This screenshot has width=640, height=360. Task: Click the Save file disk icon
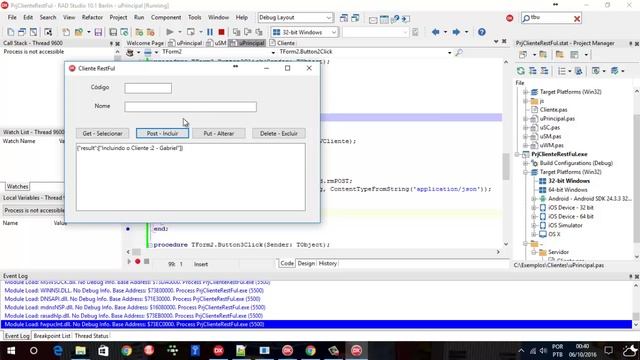pos(98,32)
